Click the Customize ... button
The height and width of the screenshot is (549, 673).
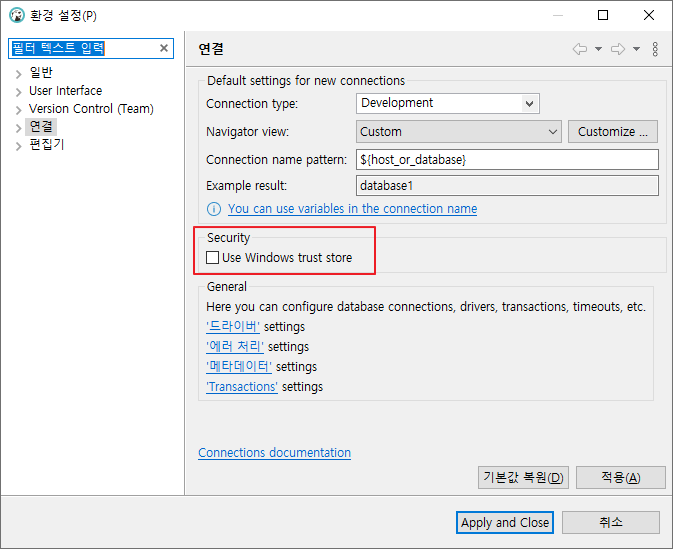pyautogui.click(x=612, y=131)
